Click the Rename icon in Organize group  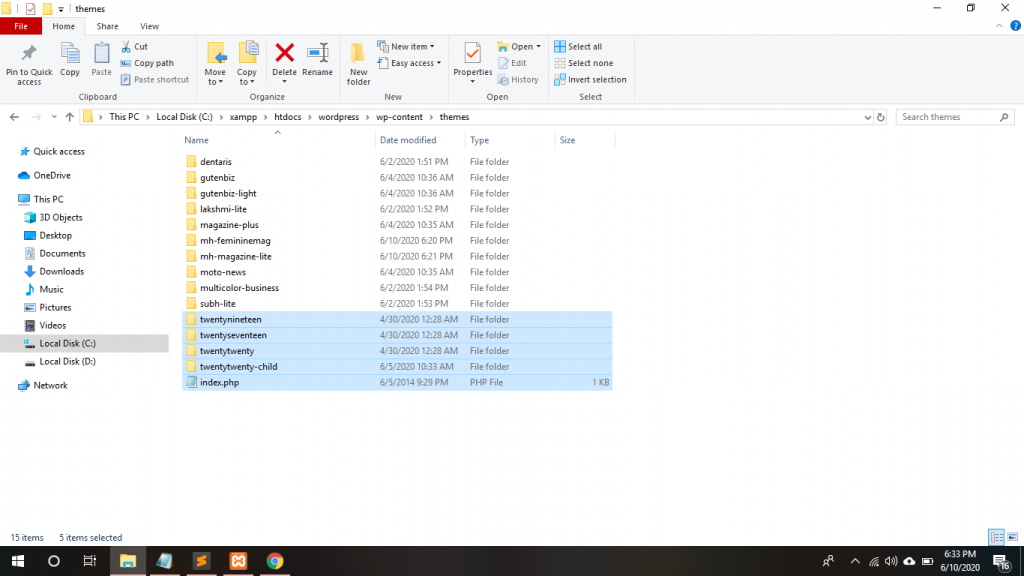(317, 59)
